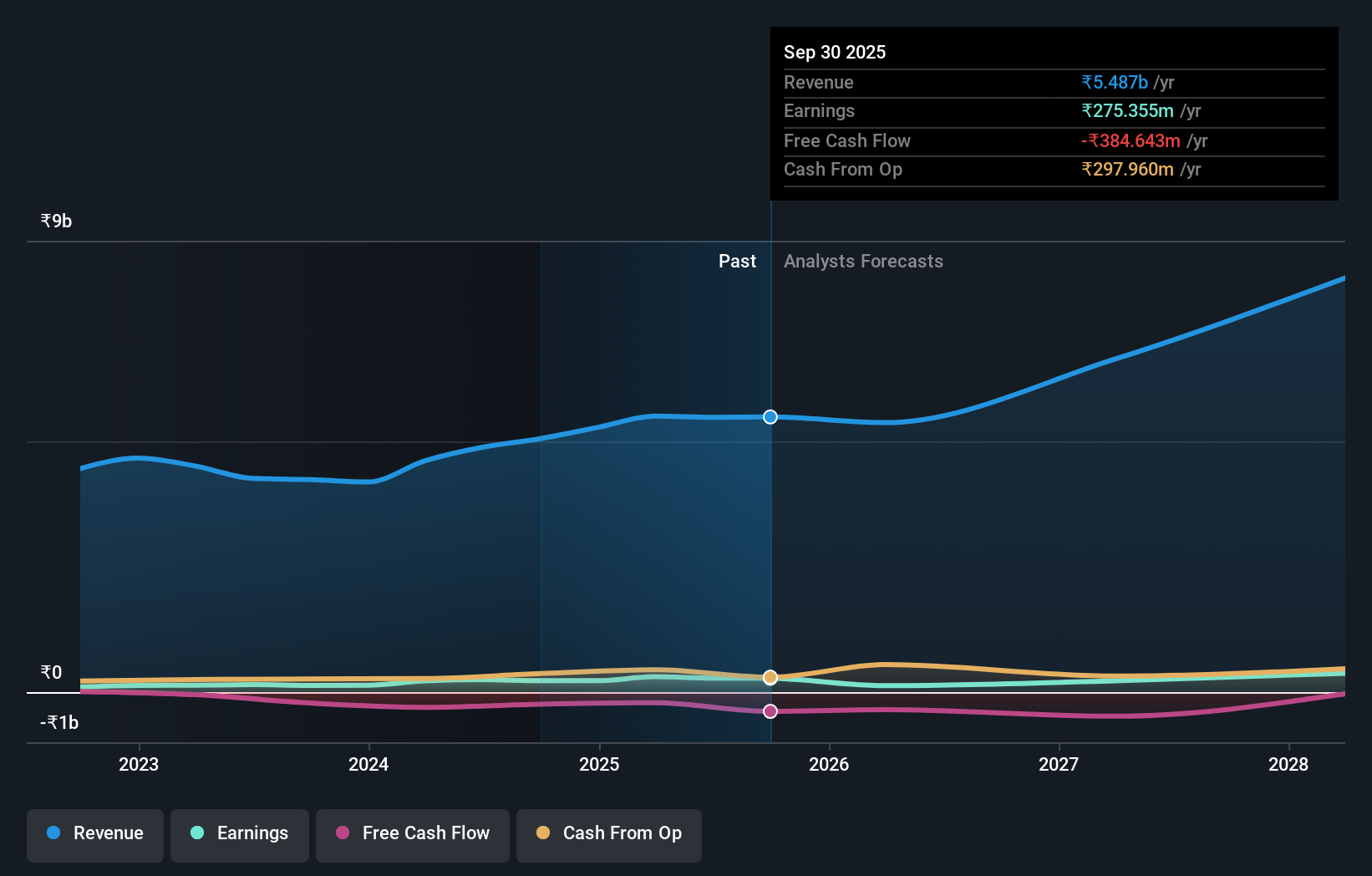This screenshot has height=876, width=1372.
Task: Click the highlighted Revenue data point marker
Action: (x=770, y=416)
